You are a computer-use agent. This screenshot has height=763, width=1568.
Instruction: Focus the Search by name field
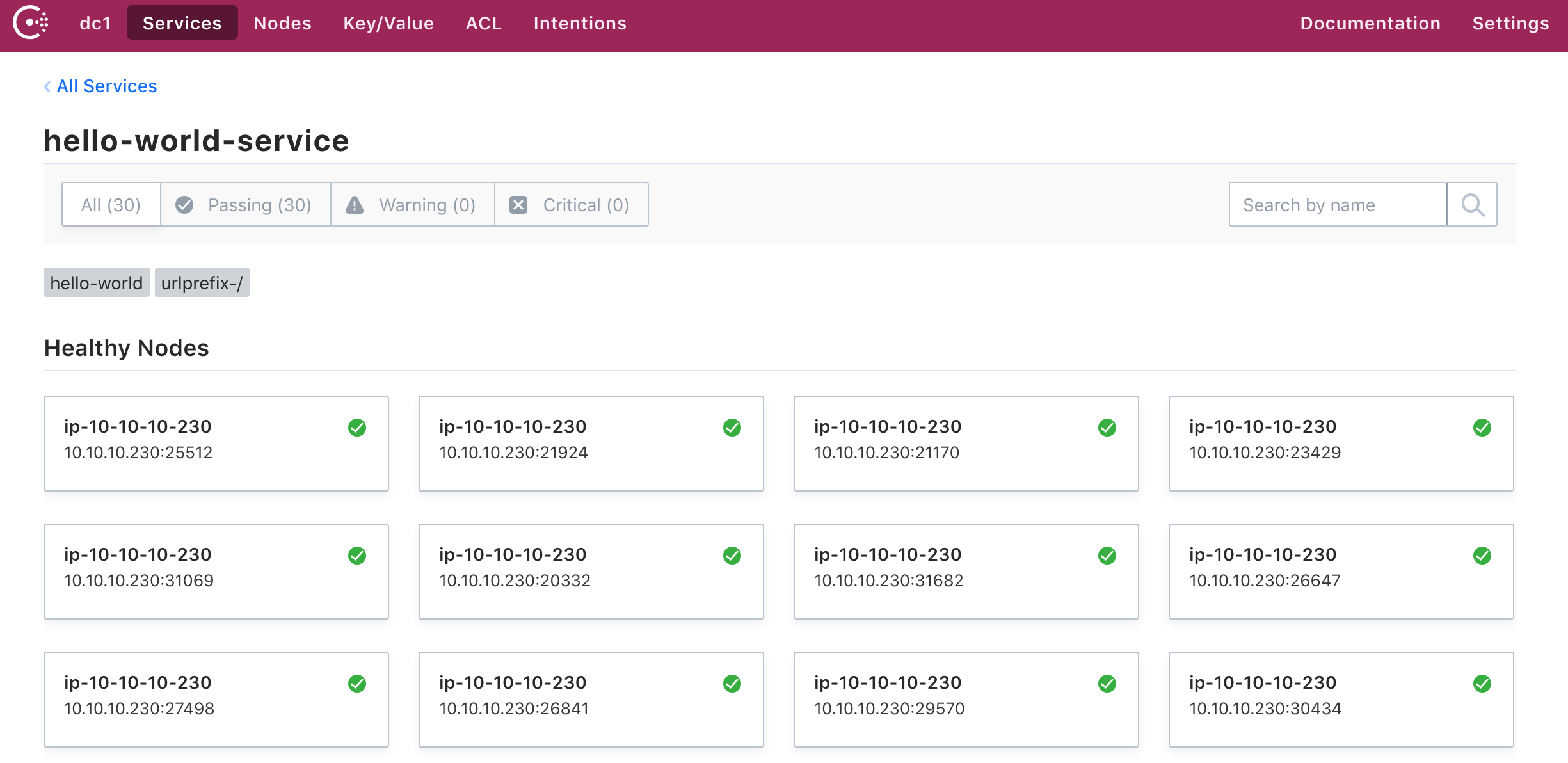tap(1338, 205)
